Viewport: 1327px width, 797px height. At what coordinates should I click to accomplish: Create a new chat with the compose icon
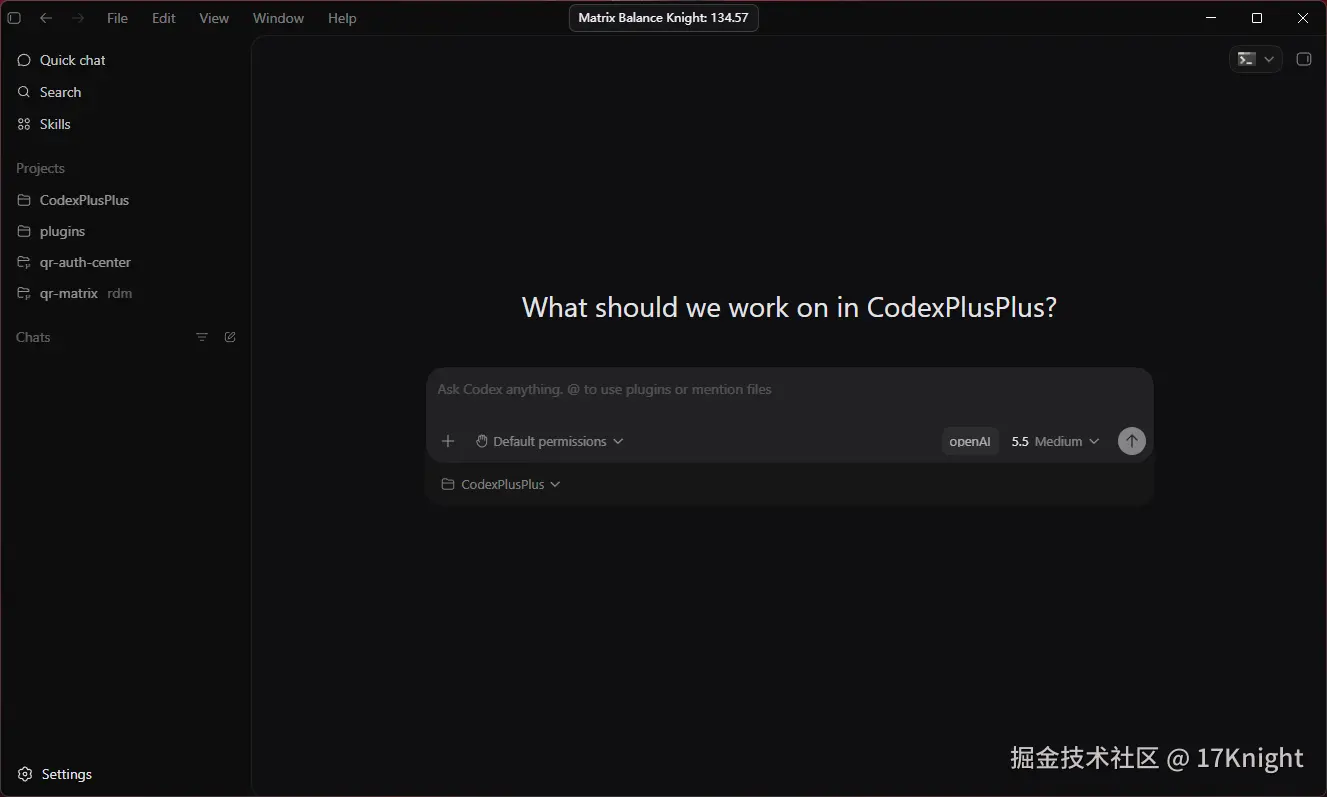click(x=230, y=337)
